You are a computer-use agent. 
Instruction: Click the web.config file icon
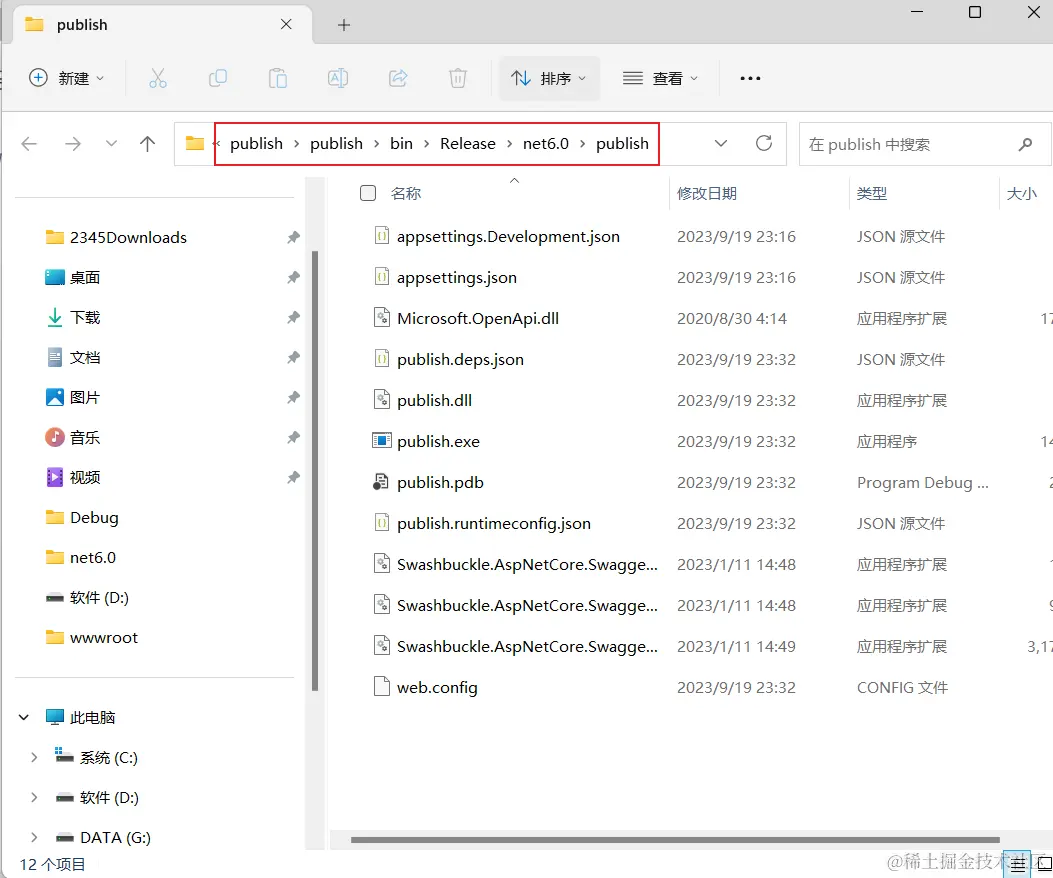[x=381, y=687]
